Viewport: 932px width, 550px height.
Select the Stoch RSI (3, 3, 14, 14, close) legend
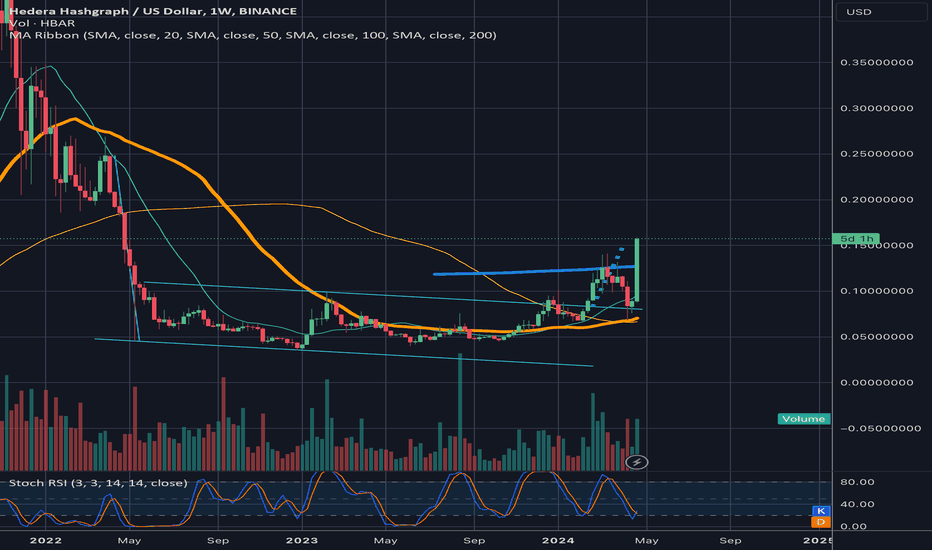tap(99, 483)
